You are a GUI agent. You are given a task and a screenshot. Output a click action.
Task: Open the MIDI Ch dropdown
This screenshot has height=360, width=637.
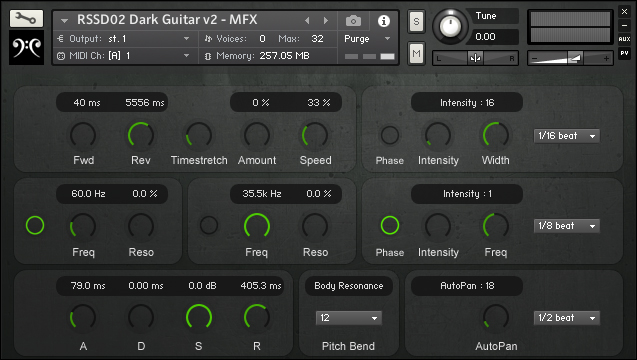pos(126,56)
